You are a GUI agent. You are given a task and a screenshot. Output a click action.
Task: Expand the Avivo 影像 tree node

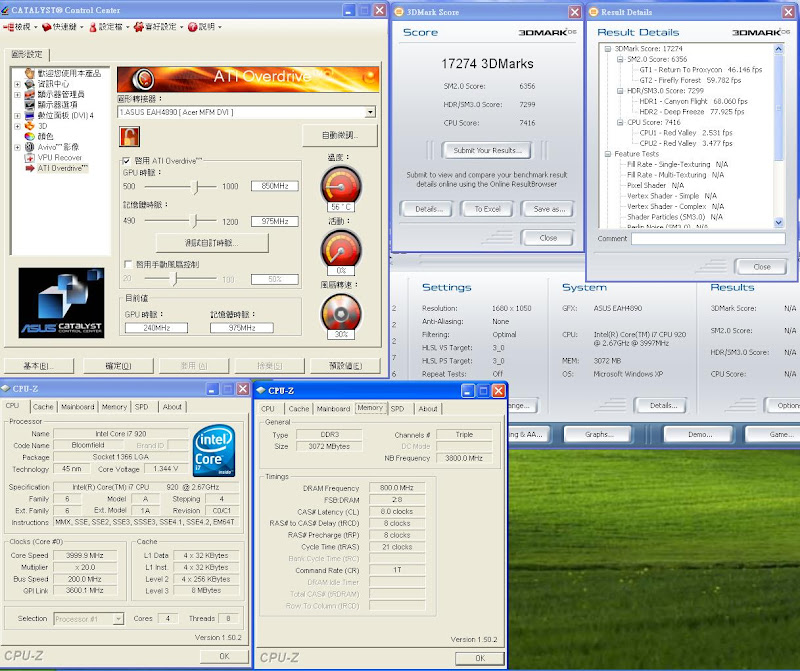pos(17,147)
